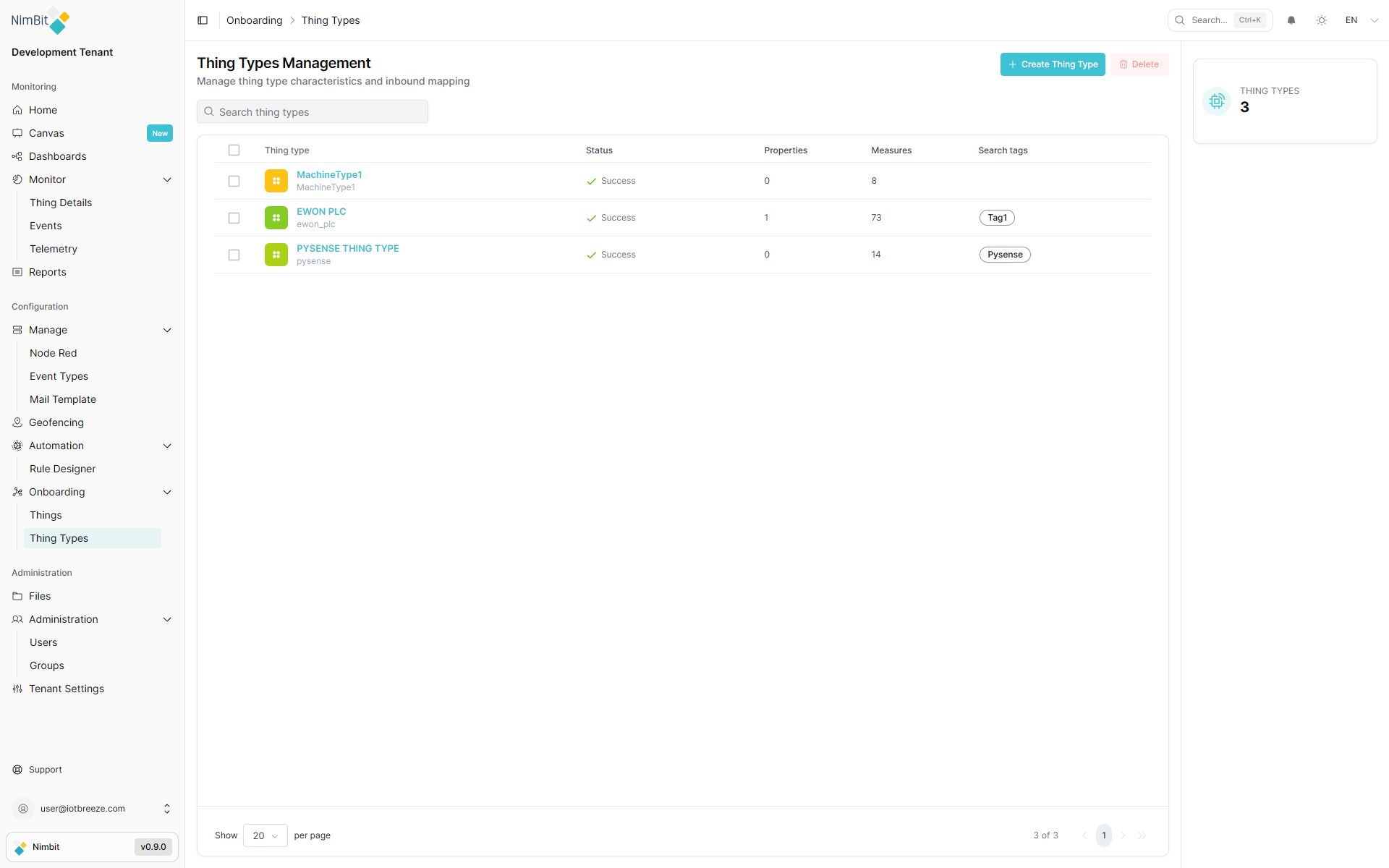Image resolution: width=1389 pixels, height=868 pixels.
Task: Click the Pysense search tag
Action: point(1004,255)
